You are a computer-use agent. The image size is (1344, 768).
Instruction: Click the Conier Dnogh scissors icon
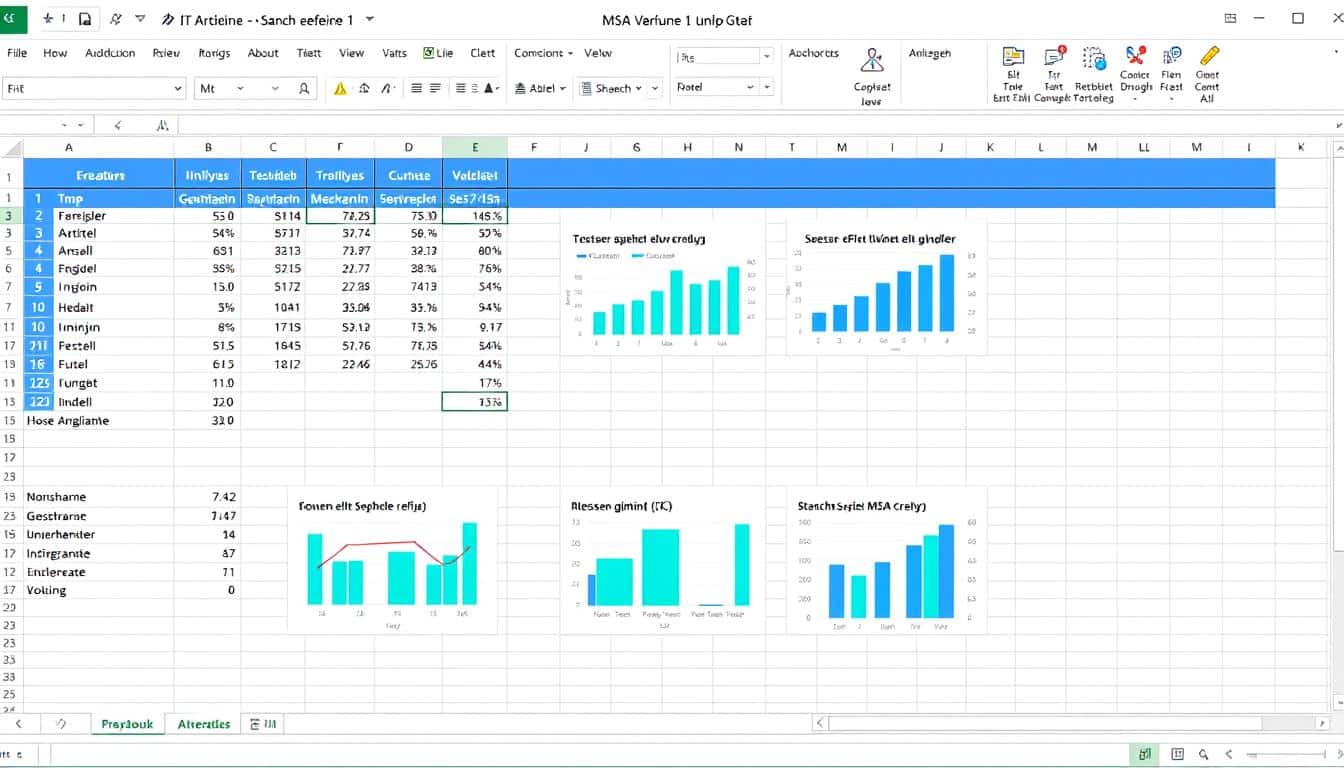(1135, 56)
